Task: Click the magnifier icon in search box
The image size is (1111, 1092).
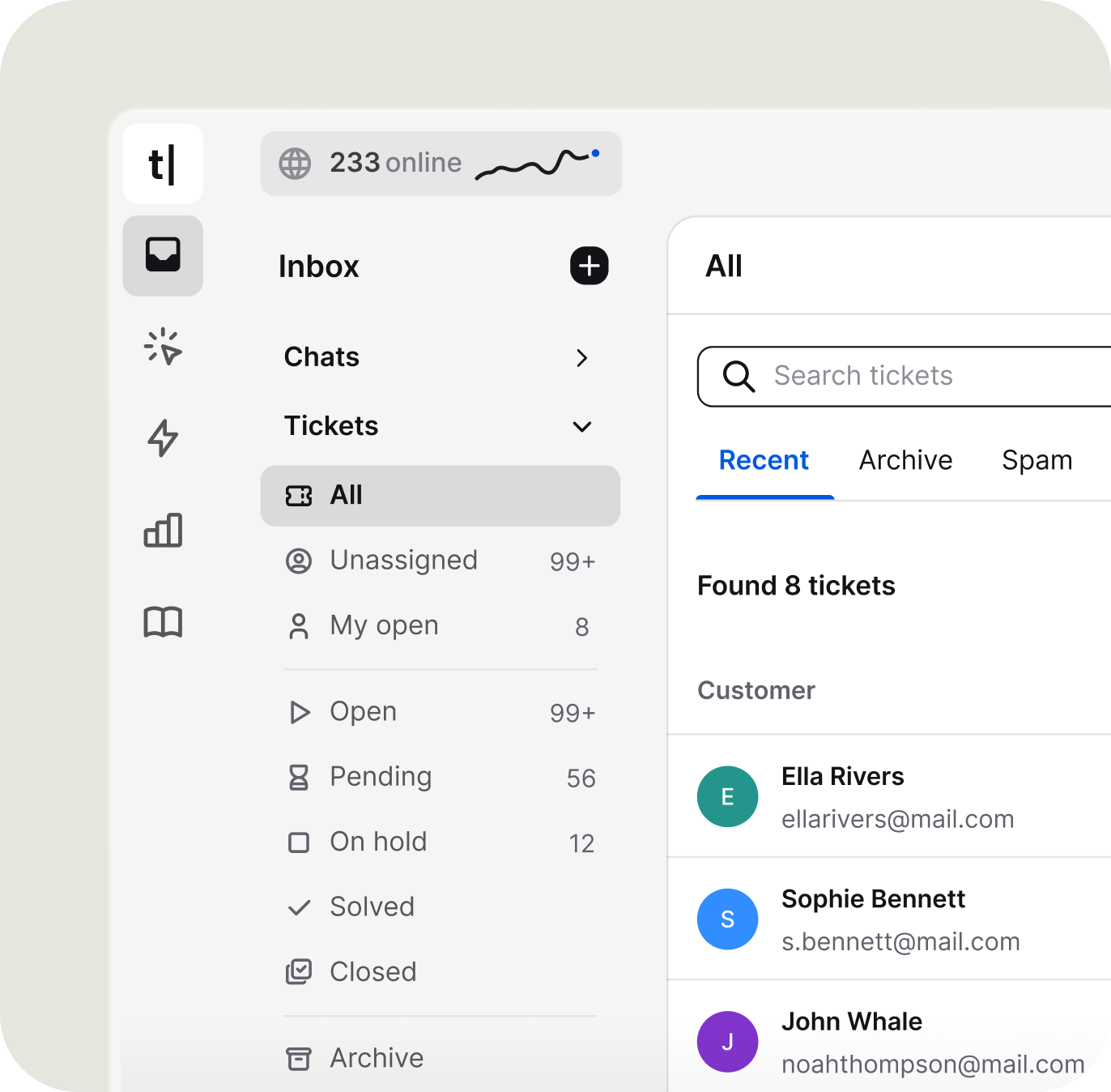Action: pyautogui.click(x=739, y=377)
